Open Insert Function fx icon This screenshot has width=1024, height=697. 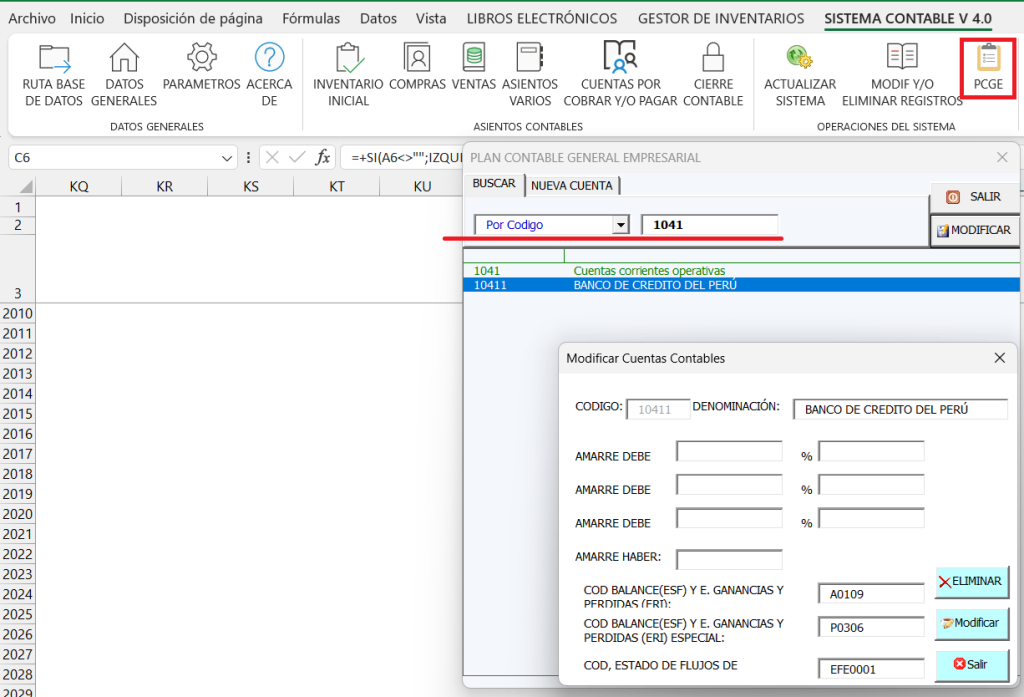pos(323,157)
